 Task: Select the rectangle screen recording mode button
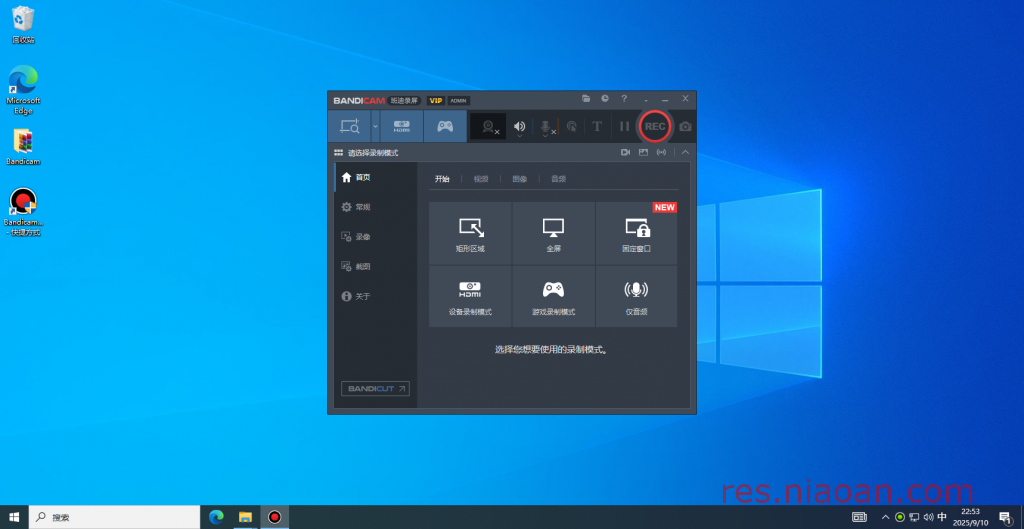[349, 127]
